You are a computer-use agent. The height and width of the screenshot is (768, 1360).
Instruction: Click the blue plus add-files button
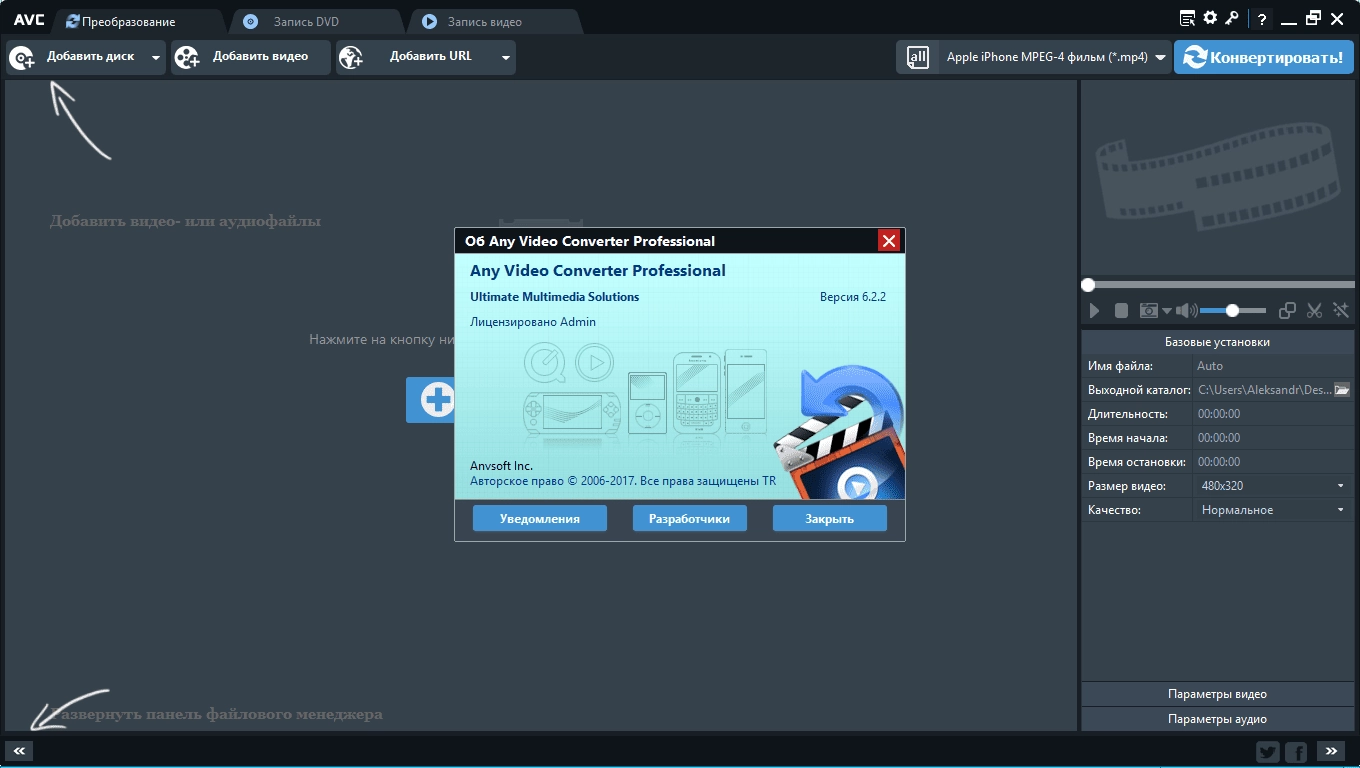(x=431, y=400)
